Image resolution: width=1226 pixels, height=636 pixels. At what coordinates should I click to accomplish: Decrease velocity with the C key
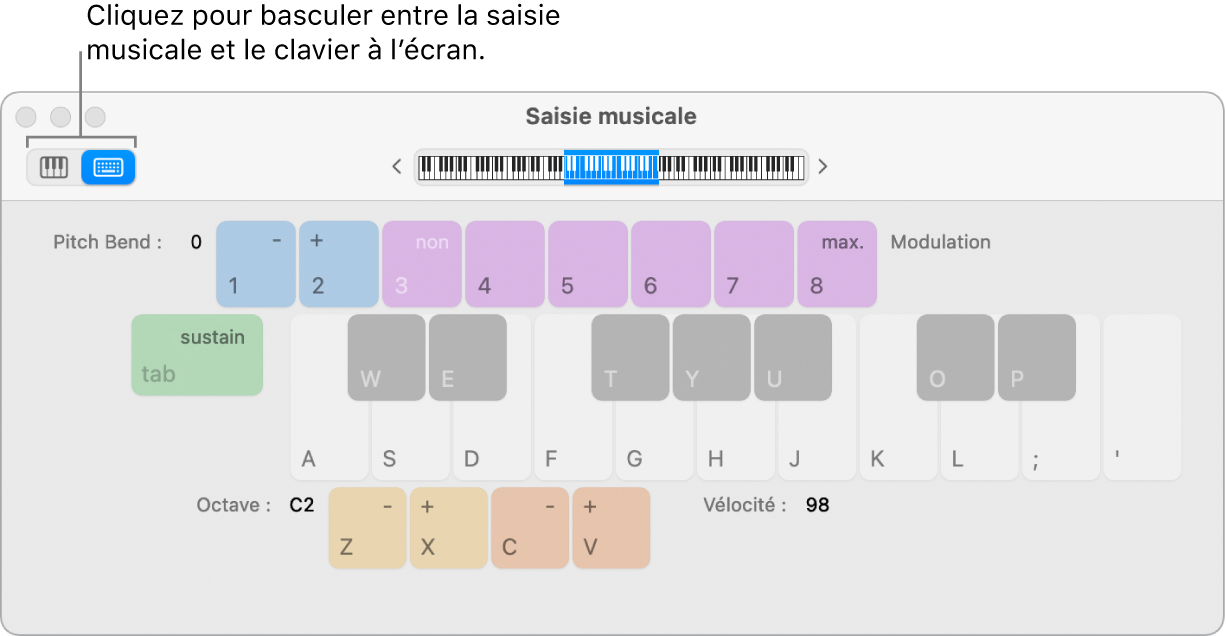529,528
